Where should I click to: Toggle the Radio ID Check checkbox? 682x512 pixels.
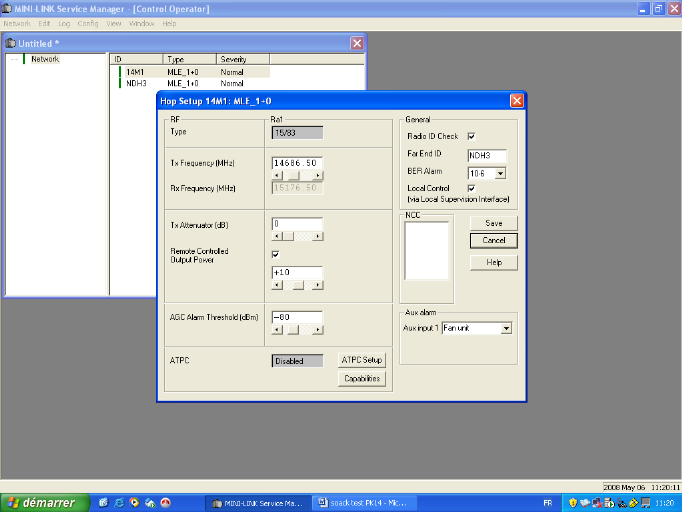coord(471,136)
